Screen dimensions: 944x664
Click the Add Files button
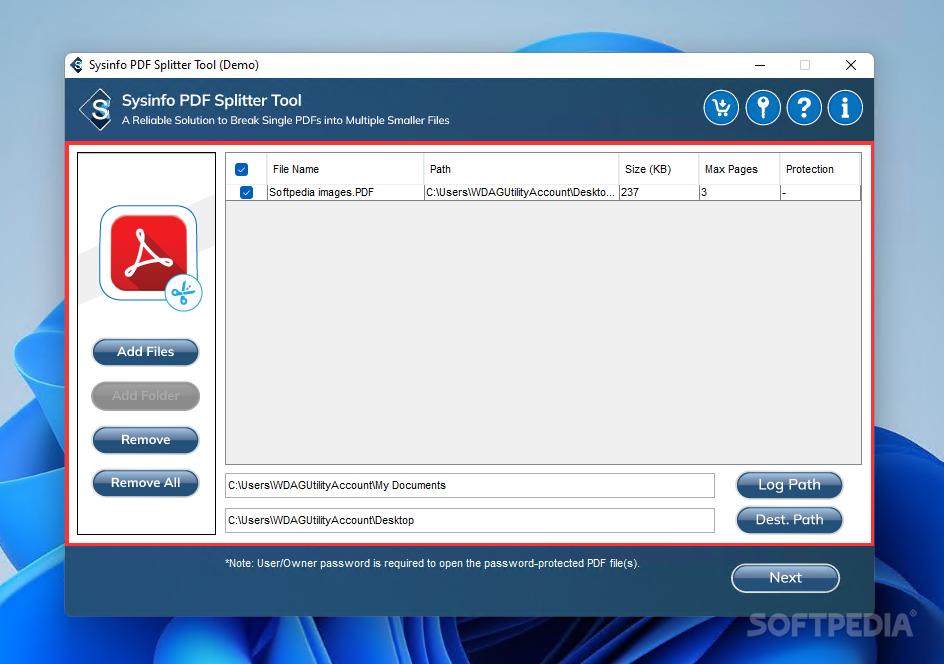(145, 352)
